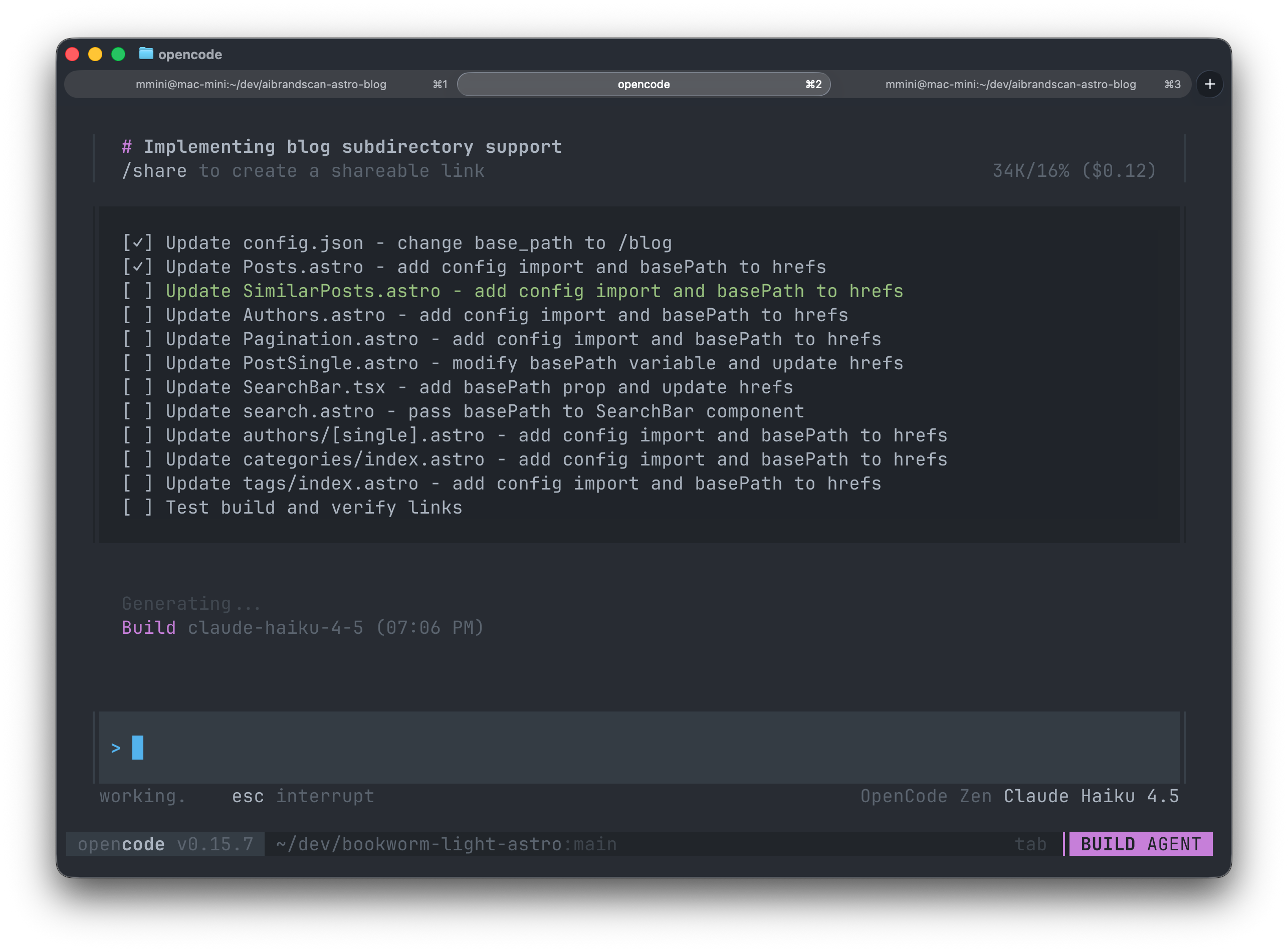Click the /share command text

pos(154,171)
